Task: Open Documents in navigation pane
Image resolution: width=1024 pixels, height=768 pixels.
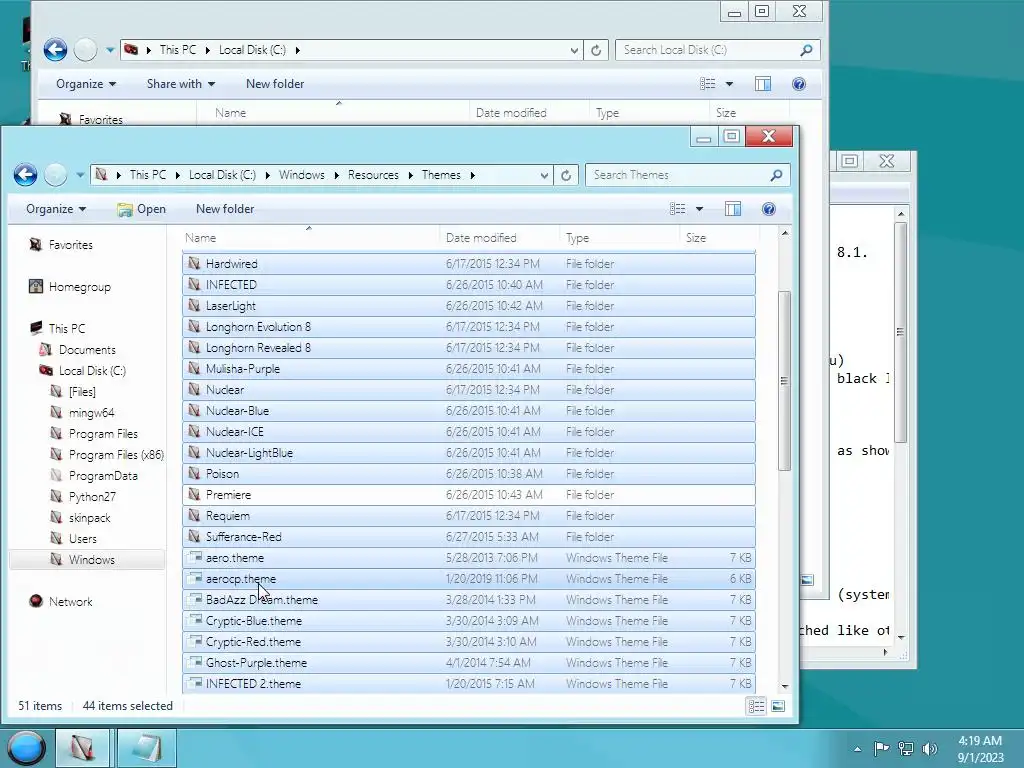Action: [x=87, y=349]
